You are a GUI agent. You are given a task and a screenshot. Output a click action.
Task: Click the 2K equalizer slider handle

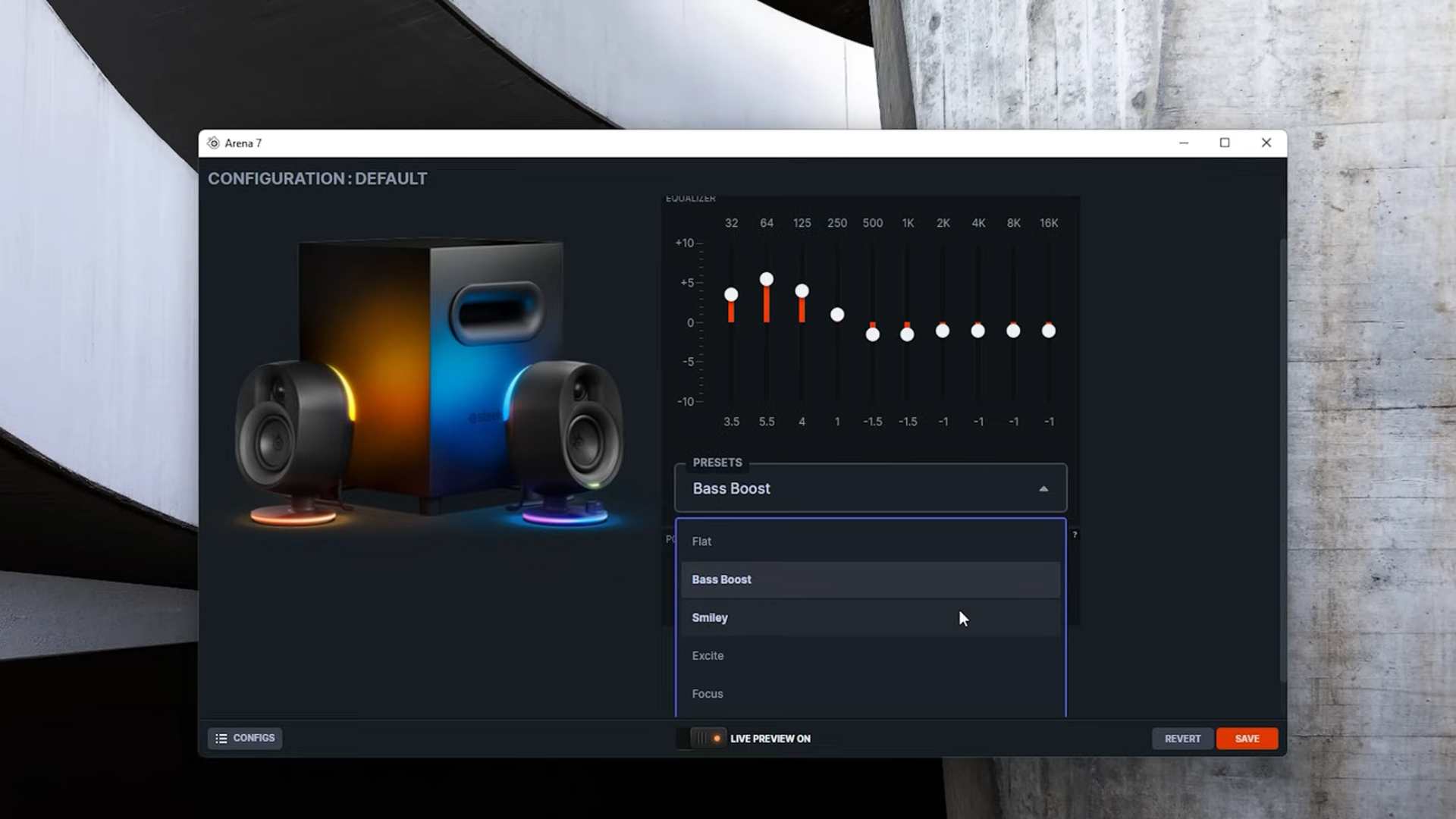click(943, 331)
